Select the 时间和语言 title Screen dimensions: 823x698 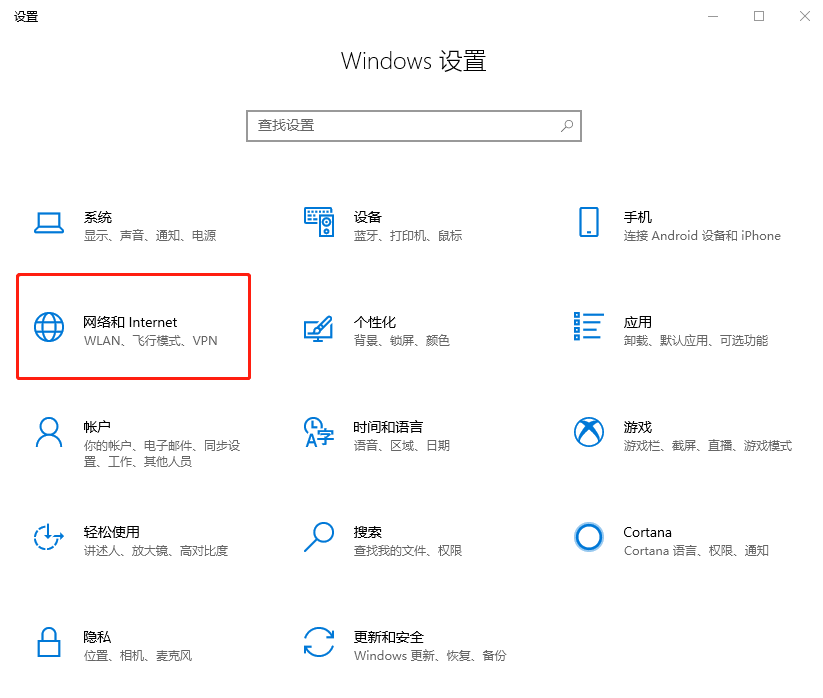point(388,427)
